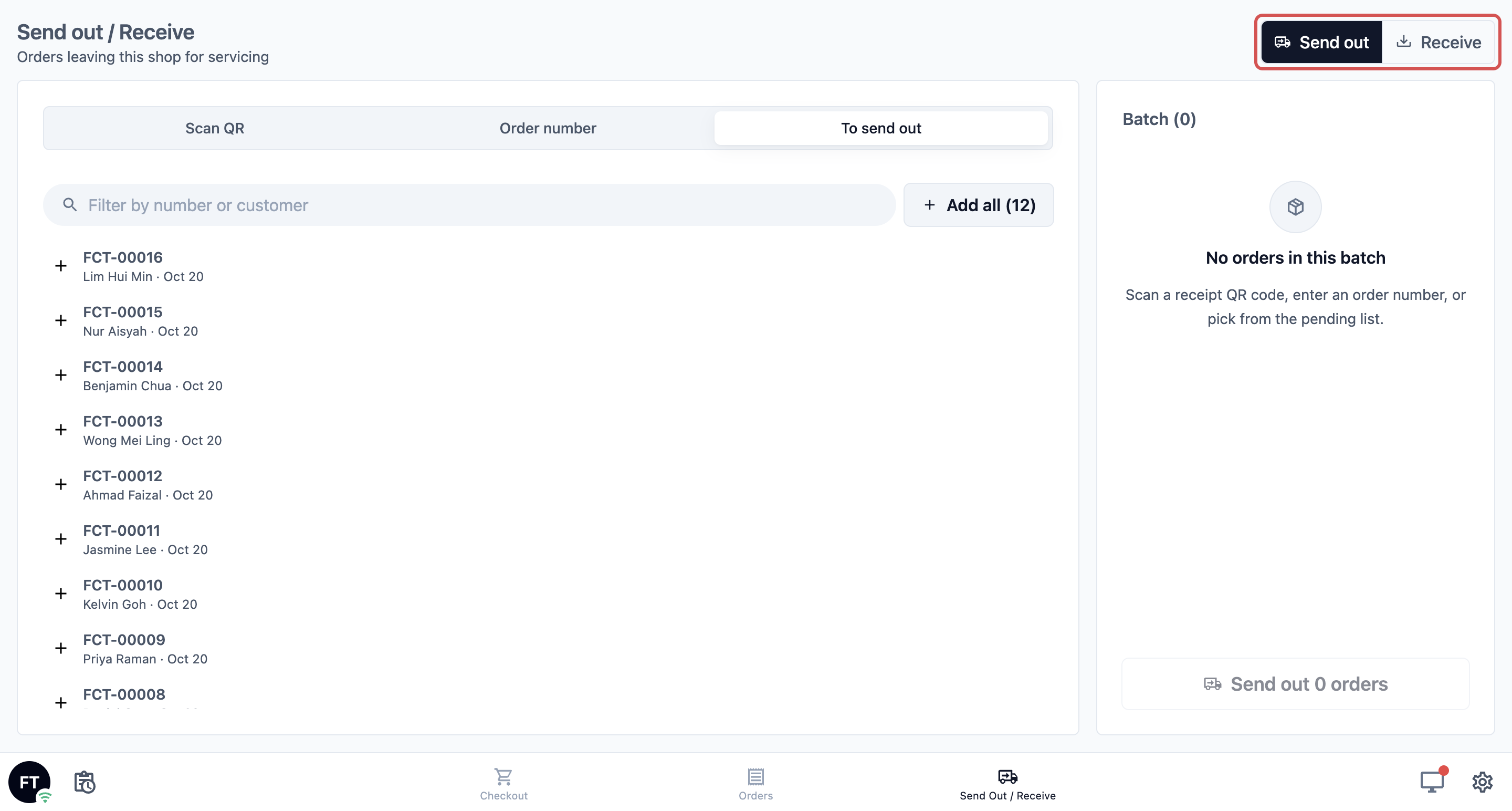The width and height of the screenshot is (1512, 811).
Task: Switch to Send out mode
Action: click(x=1321, y=42)
